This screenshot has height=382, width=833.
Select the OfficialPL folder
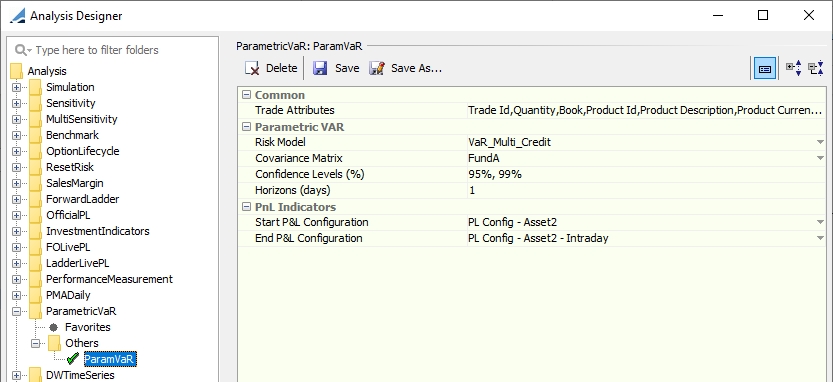[70, 215]
